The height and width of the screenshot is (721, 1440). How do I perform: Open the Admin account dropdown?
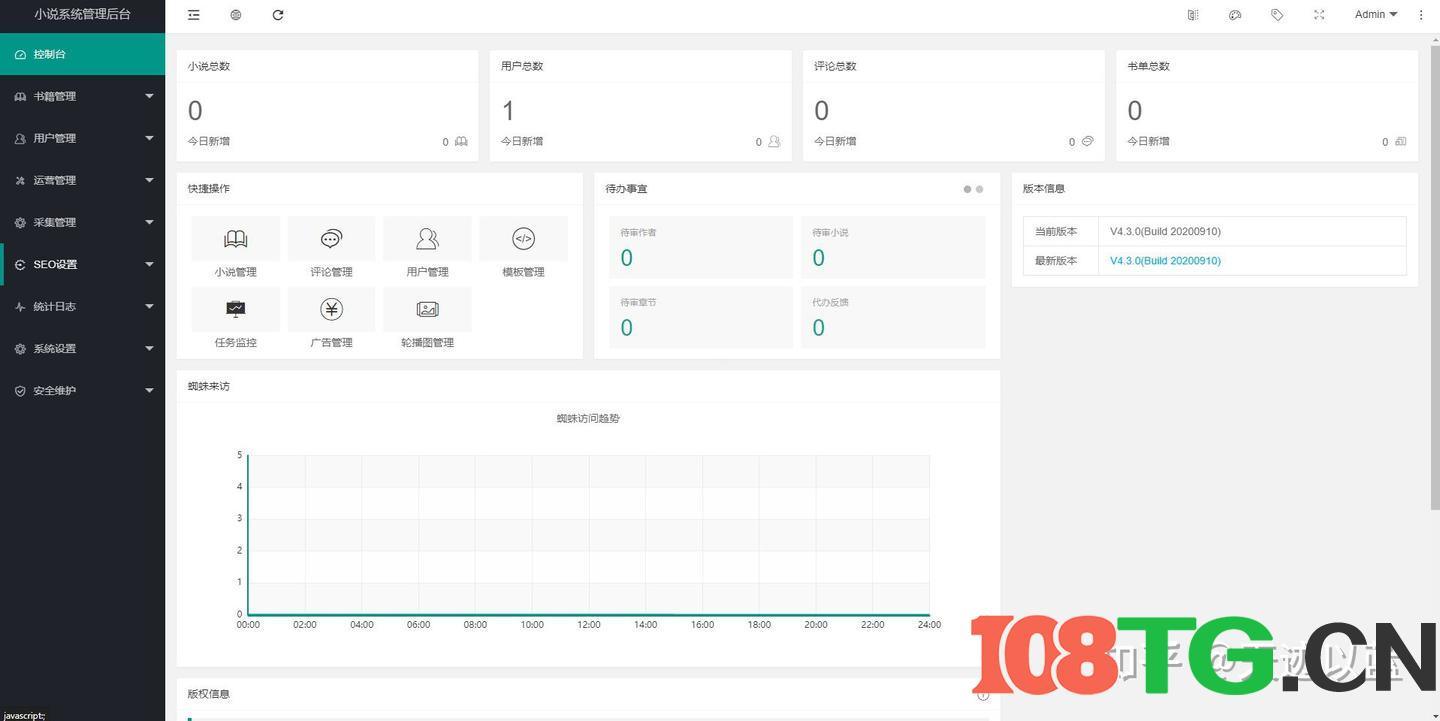[x=1374, y=15]
